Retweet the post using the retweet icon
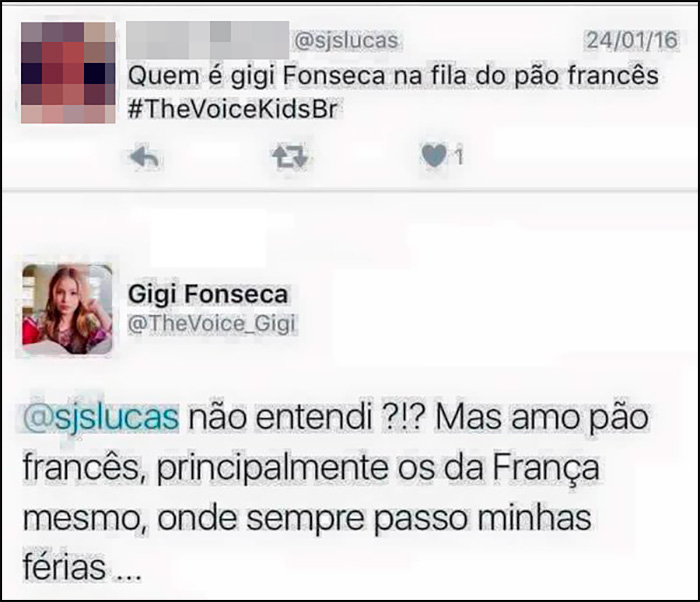 [x=290, y=156]
